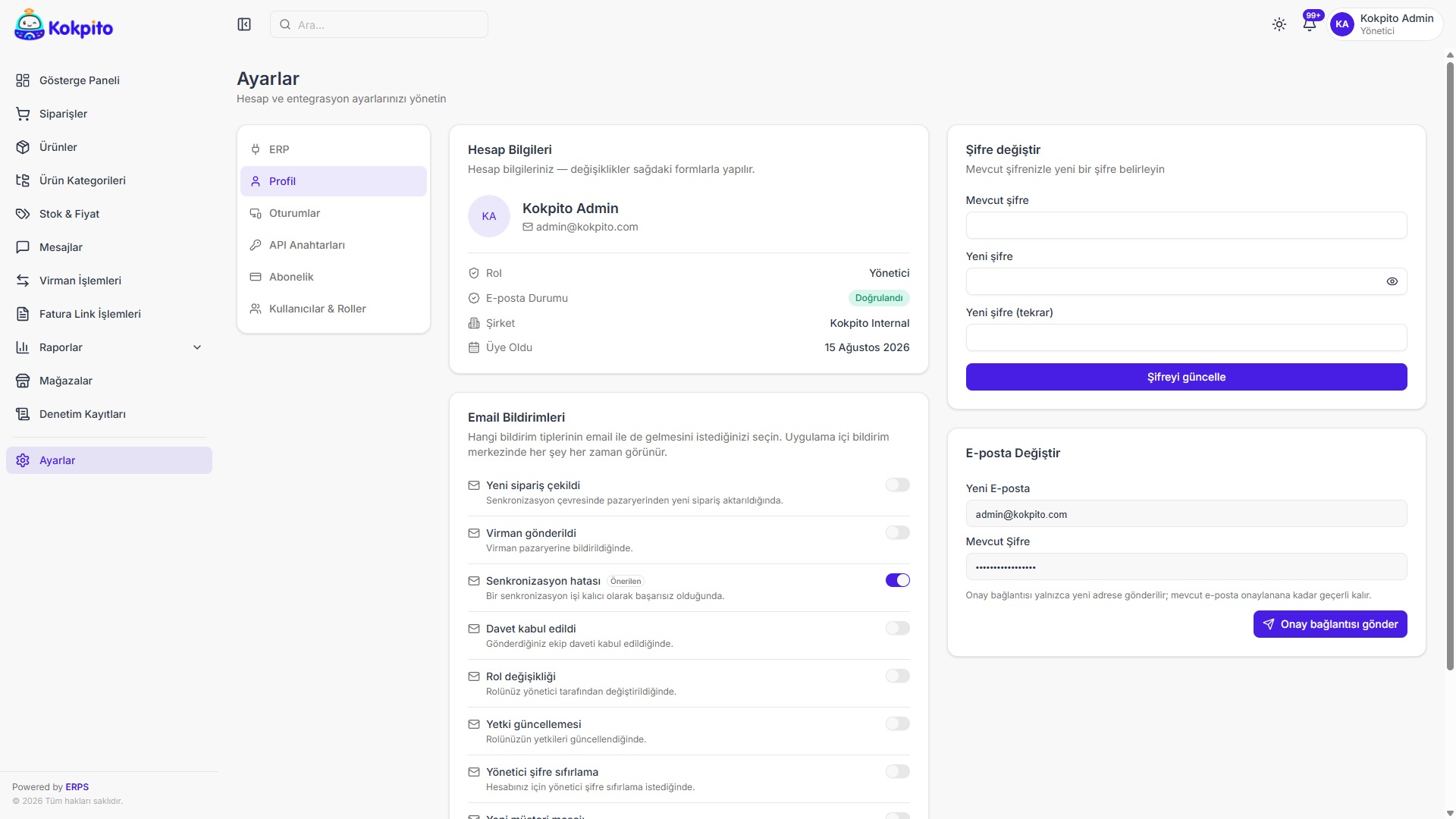Open Mağazalar store icon in sidebar
The image size is (1456, 819).
pyautogui.click(x=23, y=381)
